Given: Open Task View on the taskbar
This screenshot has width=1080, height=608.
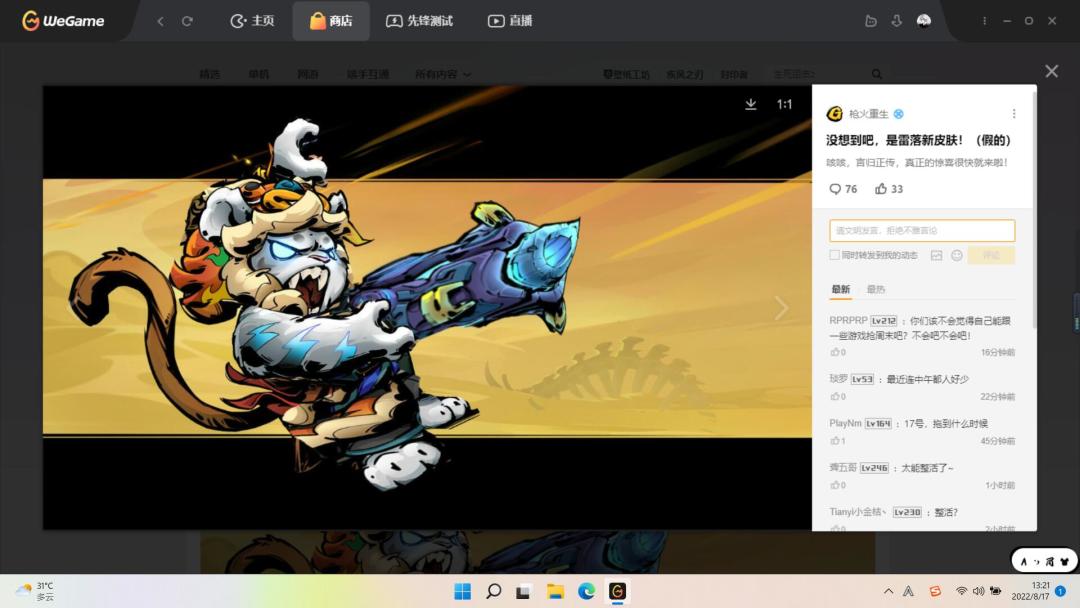Looking at the screenshot, I should point(523,591).
